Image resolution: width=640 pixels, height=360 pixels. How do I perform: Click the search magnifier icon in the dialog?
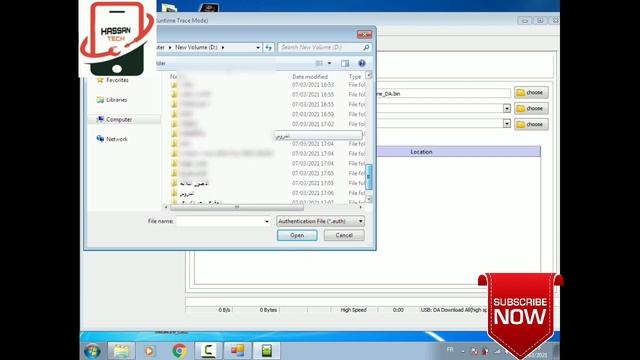[366, 48]
